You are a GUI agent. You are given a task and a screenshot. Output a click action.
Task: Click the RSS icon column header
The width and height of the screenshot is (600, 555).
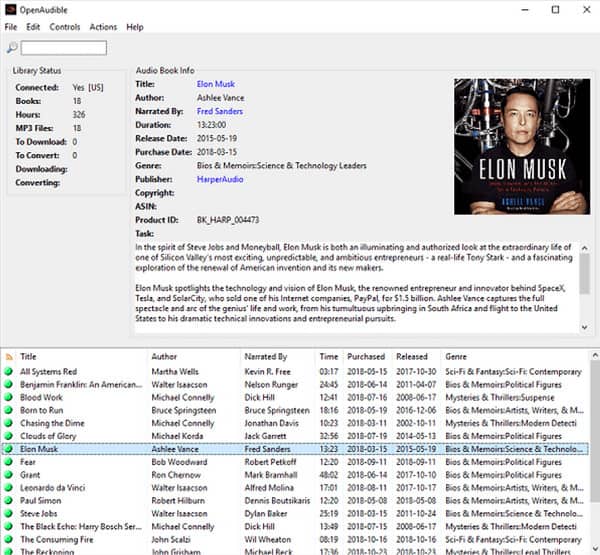(9, 357)
